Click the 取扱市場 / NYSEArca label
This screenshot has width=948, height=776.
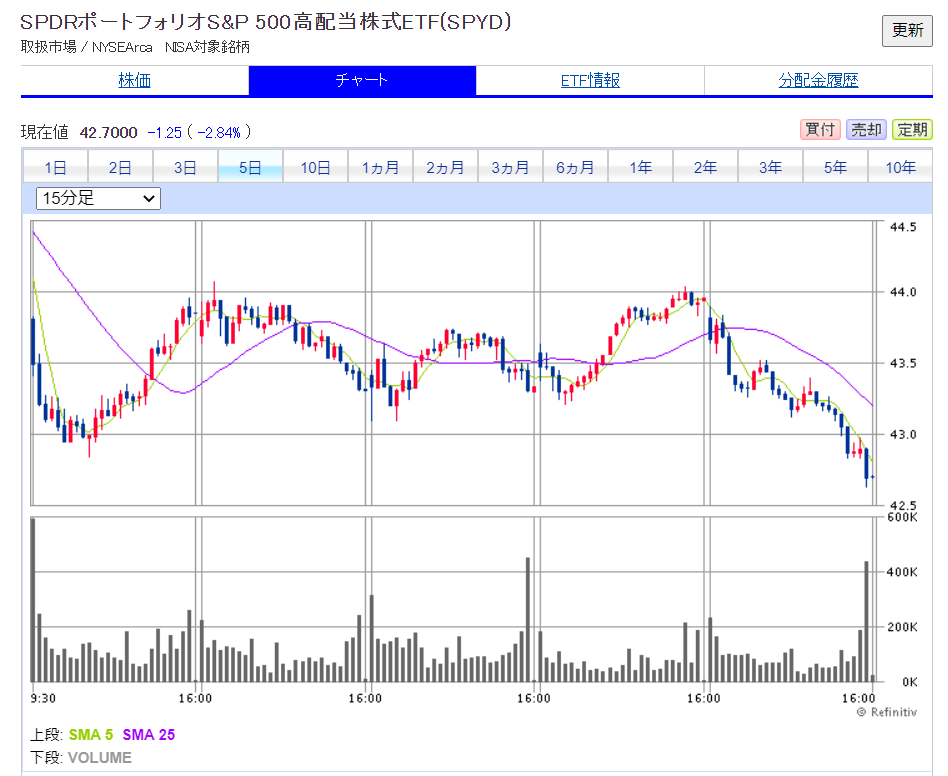(x=86, y=47)
